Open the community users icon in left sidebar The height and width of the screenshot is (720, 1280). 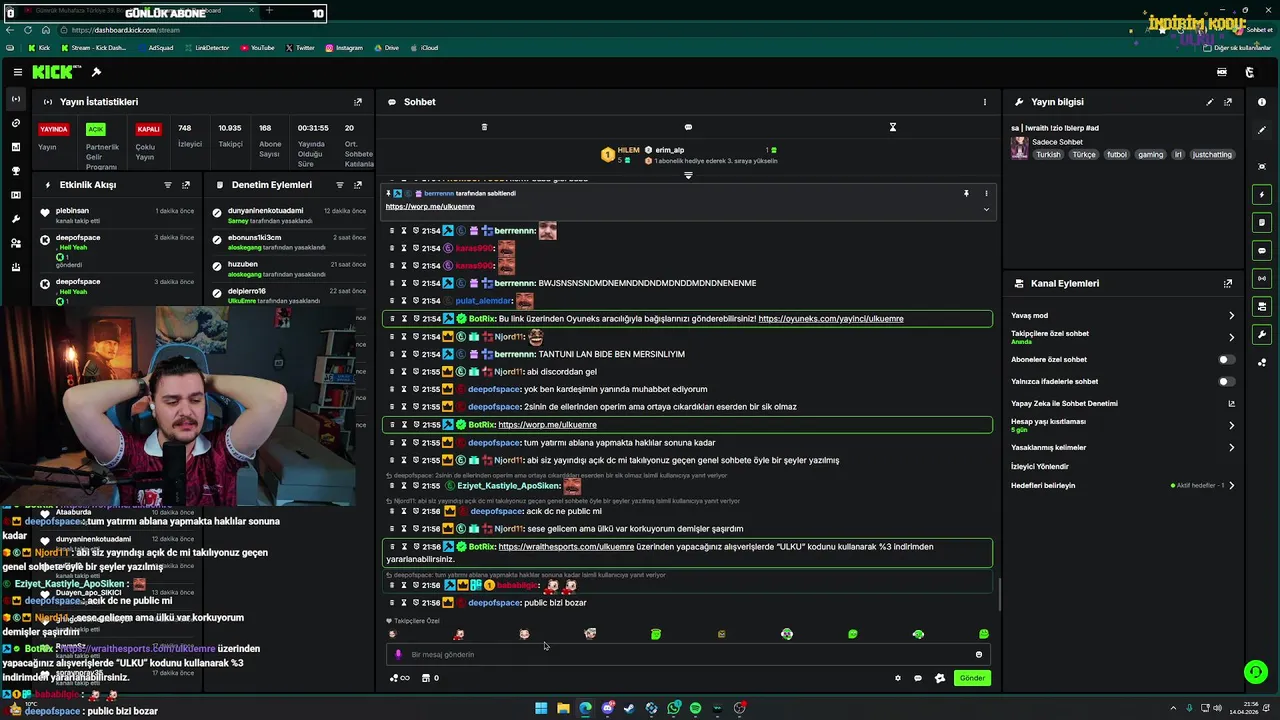tap(15, 243)
